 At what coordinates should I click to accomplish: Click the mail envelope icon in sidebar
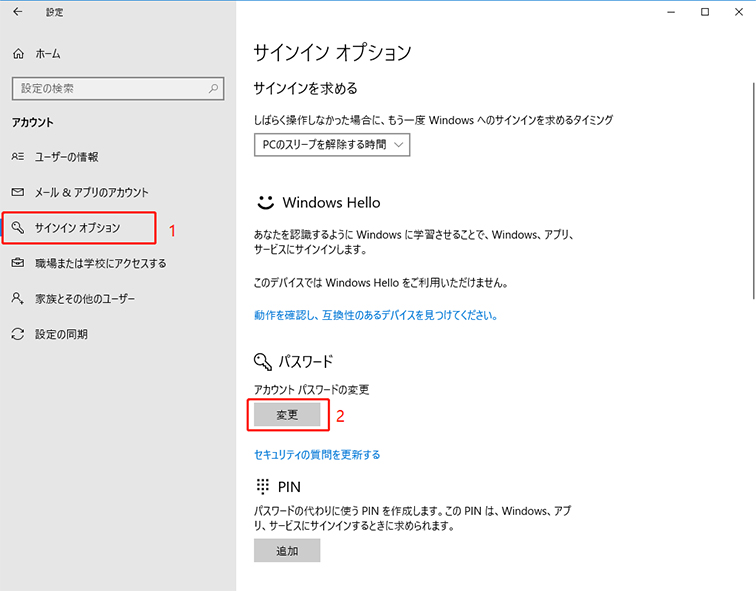pos(18,192)
